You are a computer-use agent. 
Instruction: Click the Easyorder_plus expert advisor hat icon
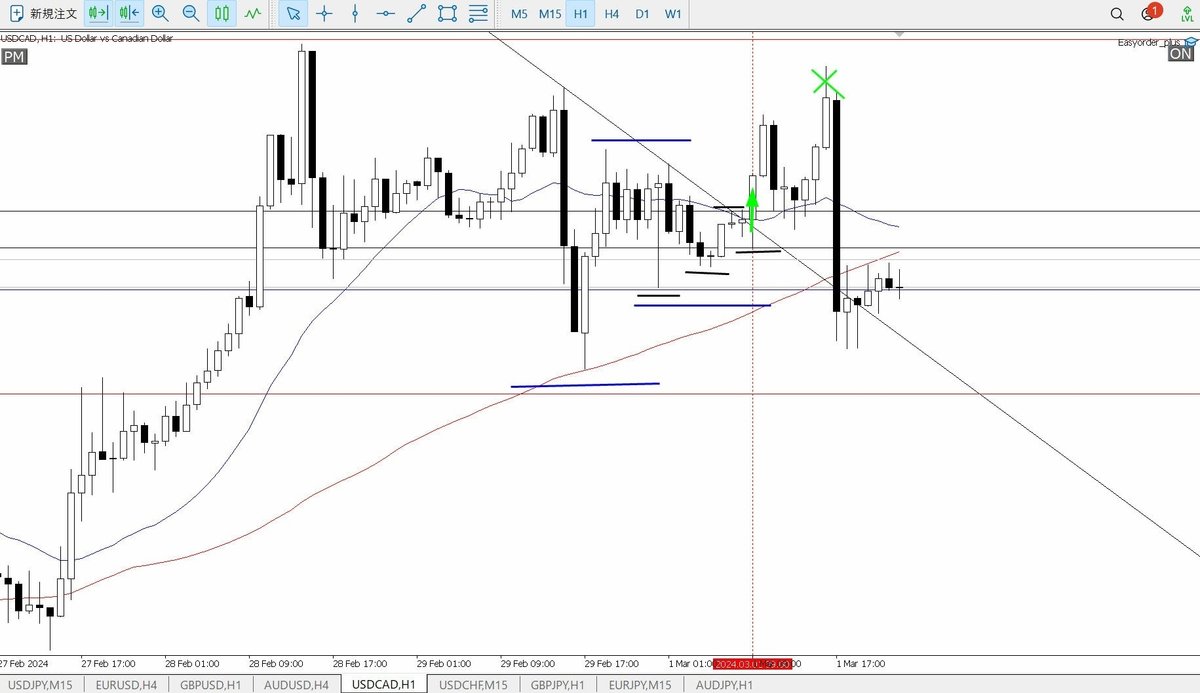pyautogui.click(x=1190, y=43)
